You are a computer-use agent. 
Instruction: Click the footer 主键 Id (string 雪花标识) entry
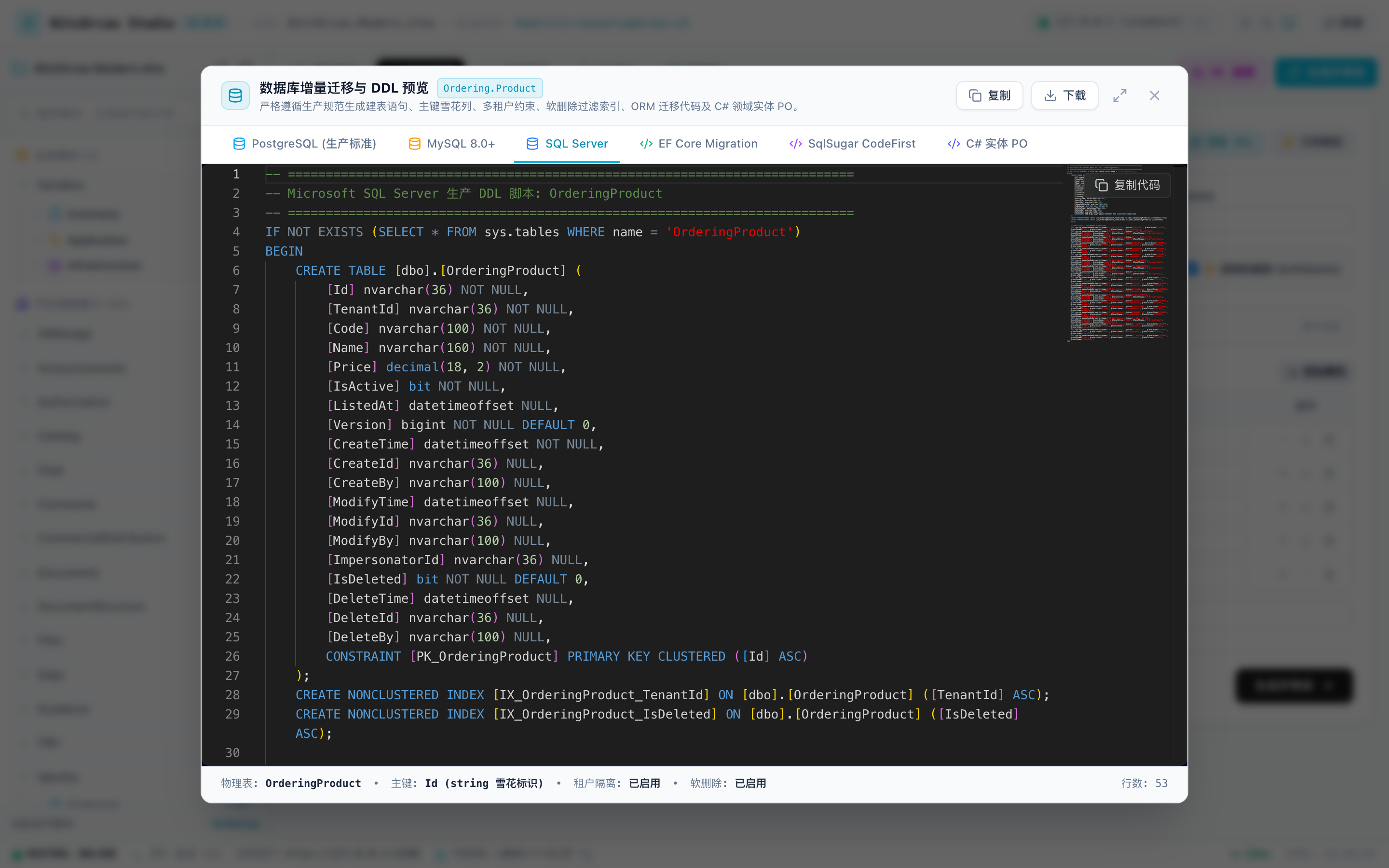[x=467, y=784]
